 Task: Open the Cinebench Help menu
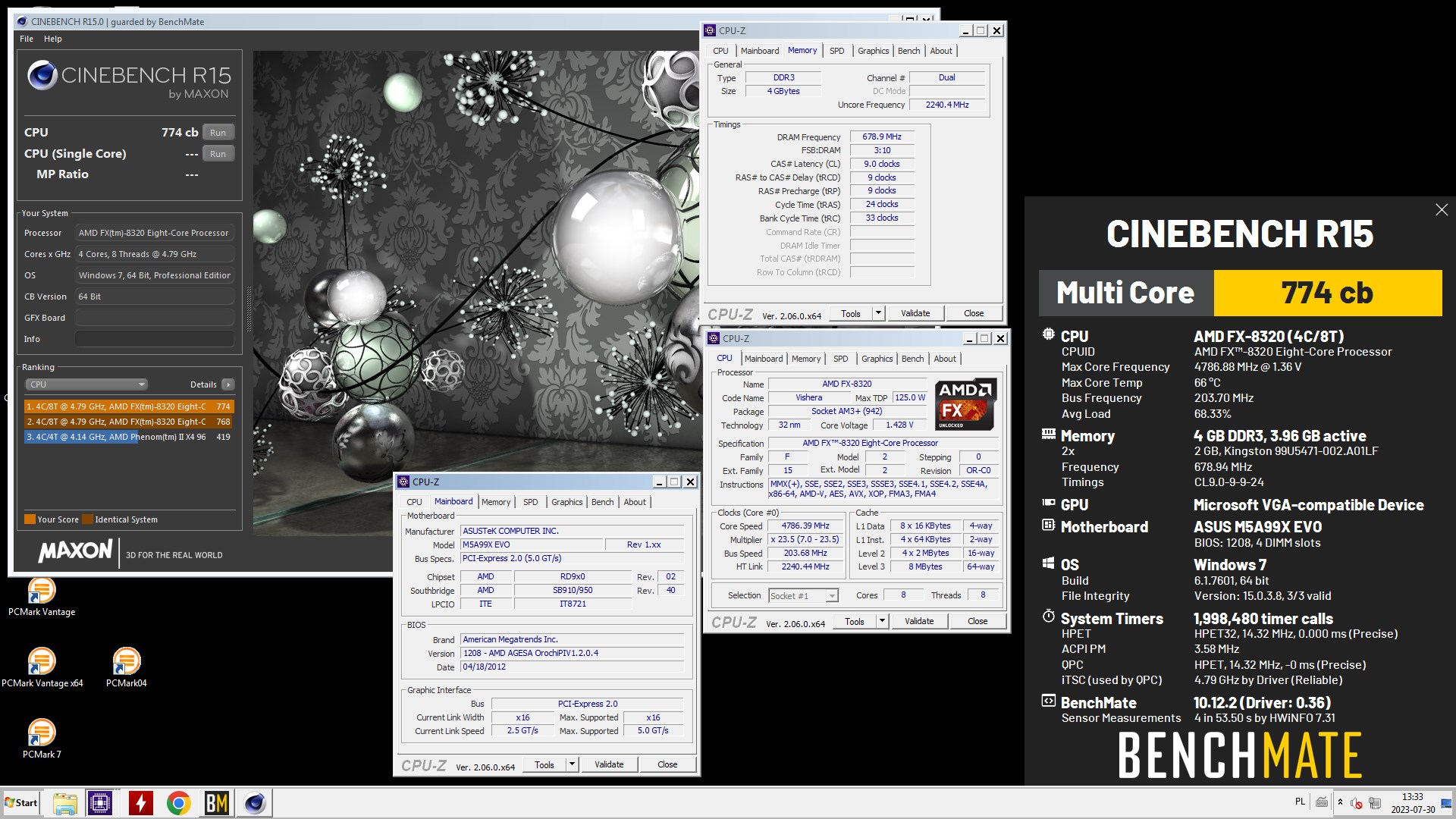(x=53, y=39)
